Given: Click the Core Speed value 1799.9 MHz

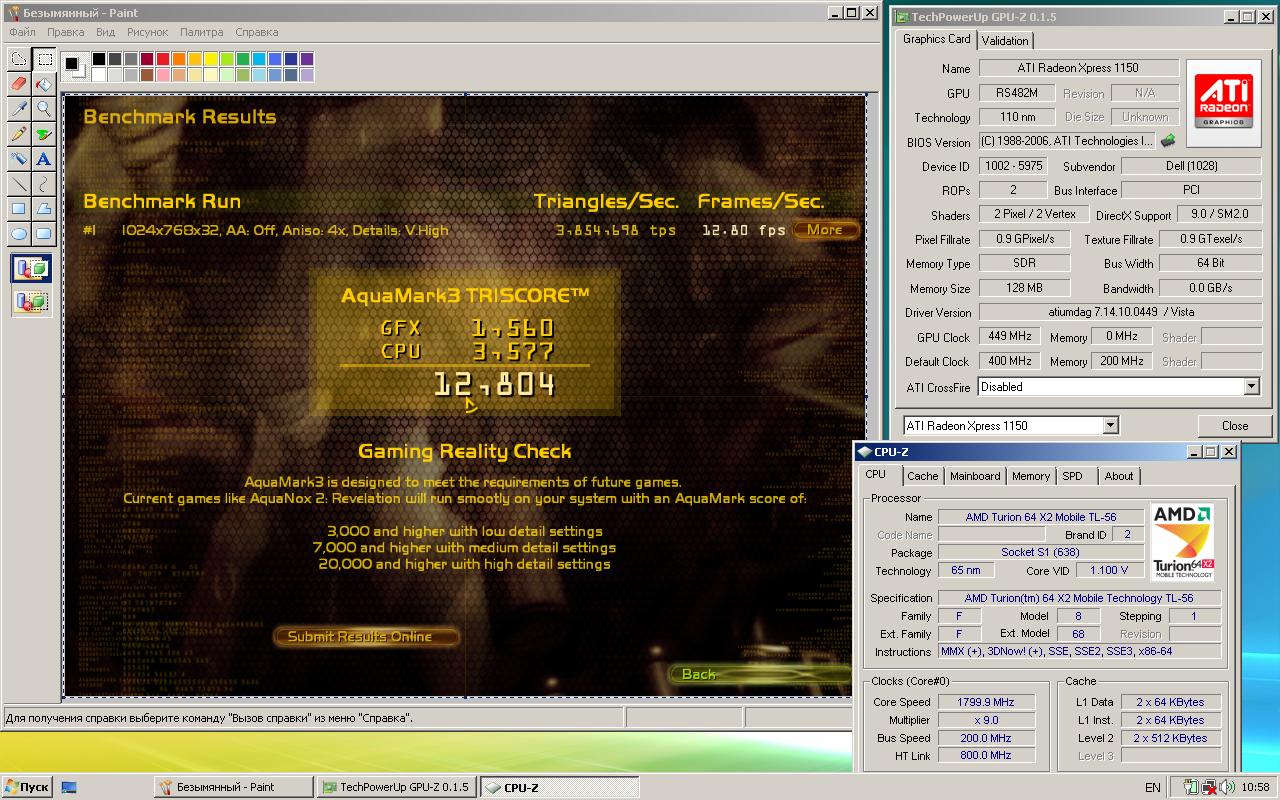Looking at the screenshot, I should 986,702.
